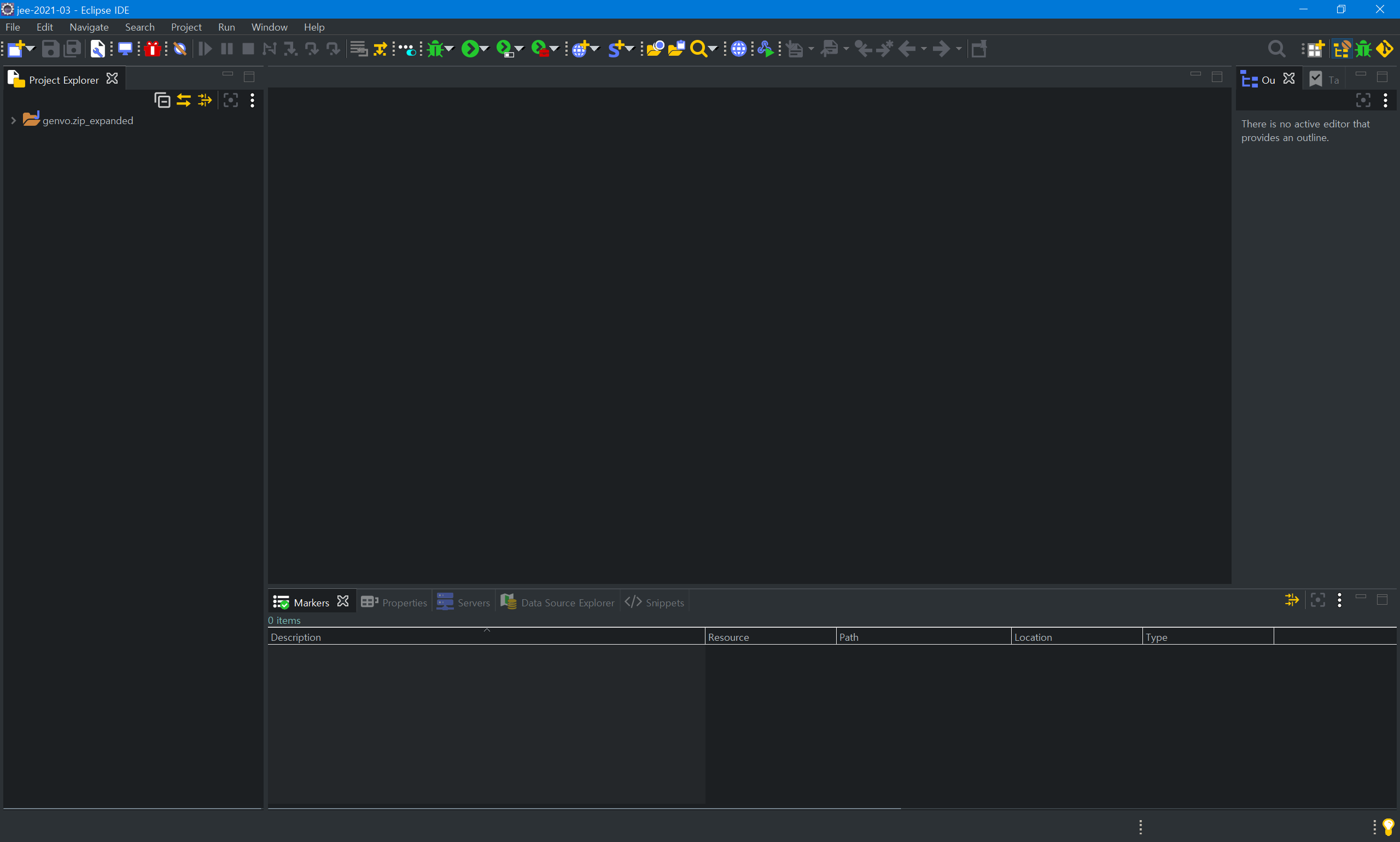Screen dimensions: 1400x842
Task: Open the Skip All Breakpoints icon
Action: pos(180,49)
